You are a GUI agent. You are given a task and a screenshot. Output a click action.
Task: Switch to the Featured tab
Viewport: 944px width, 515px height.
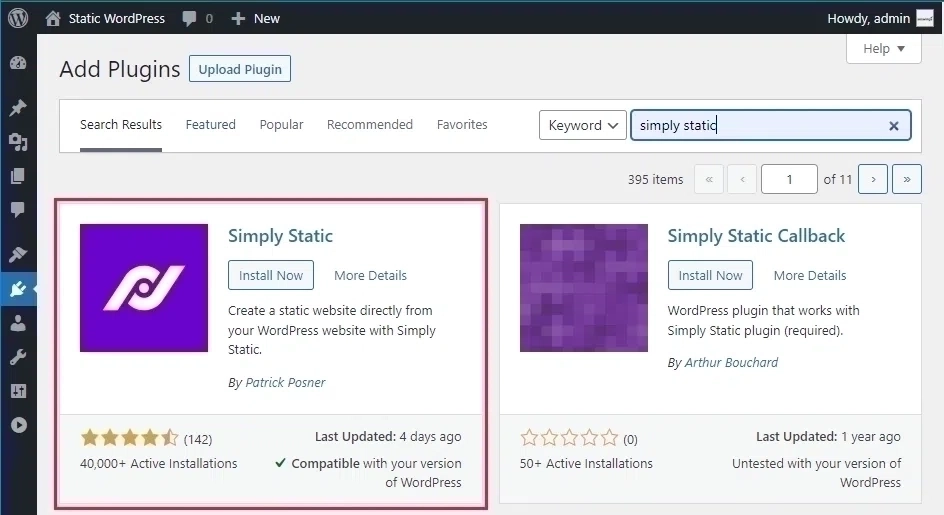coord(211,125)
